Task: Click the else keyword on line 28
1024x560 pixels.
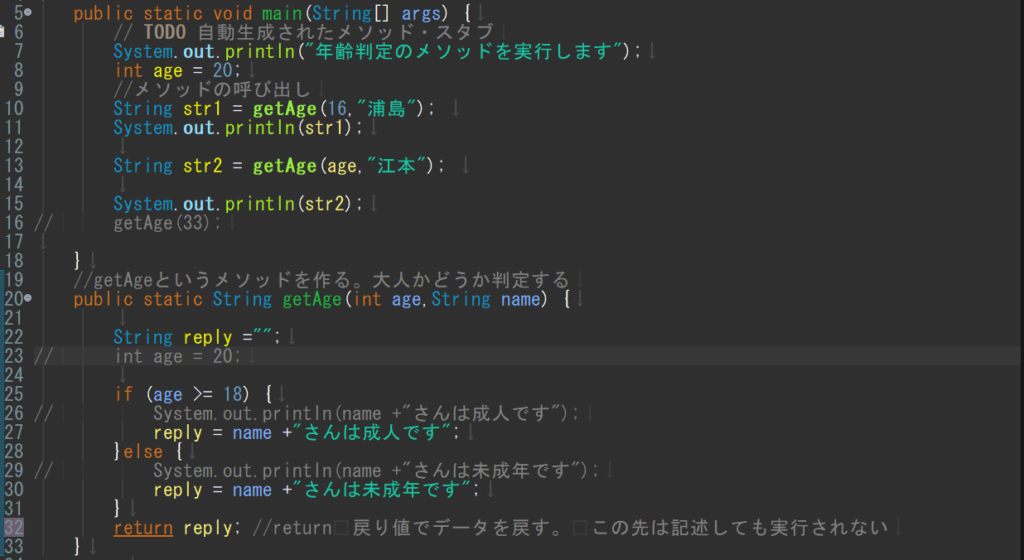Action: pos(143,452)
